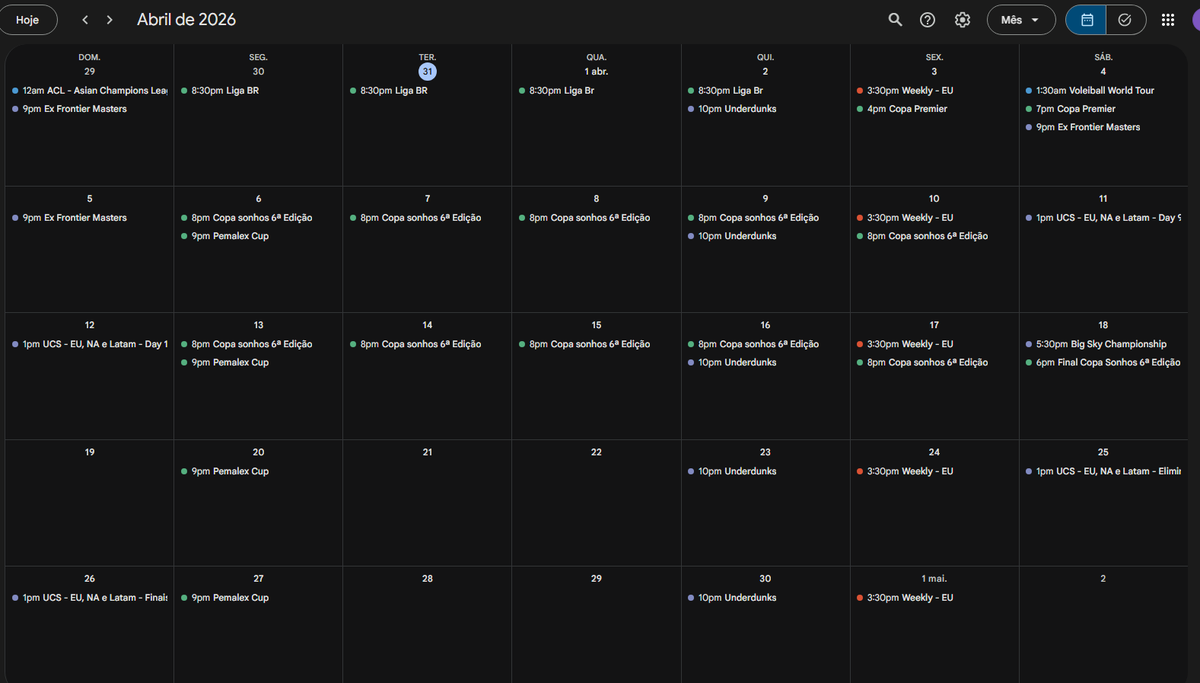Open the Google apps grid
The width and height of the screenshot is (1200, 683).
pos(1167,20)
